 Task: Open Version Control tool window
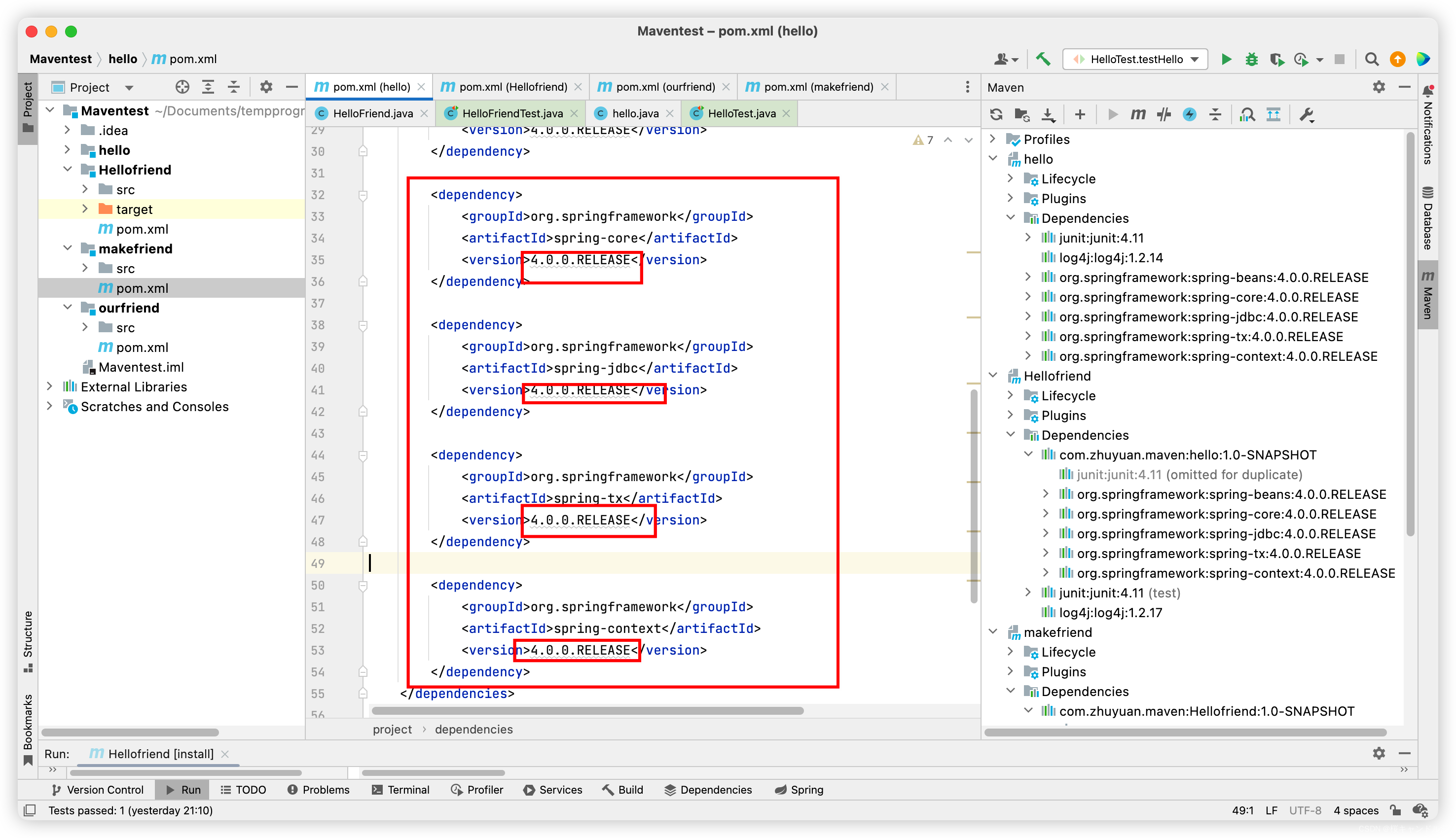97,790
